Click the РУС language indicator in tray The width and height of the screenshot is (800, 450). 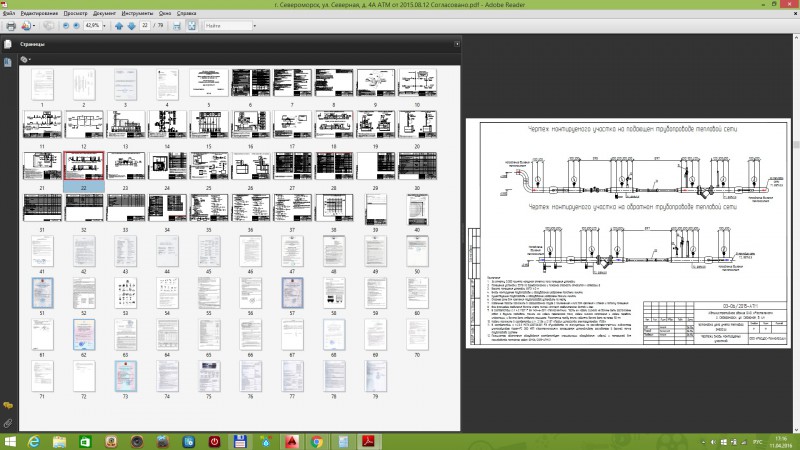(x=758, y=442)
